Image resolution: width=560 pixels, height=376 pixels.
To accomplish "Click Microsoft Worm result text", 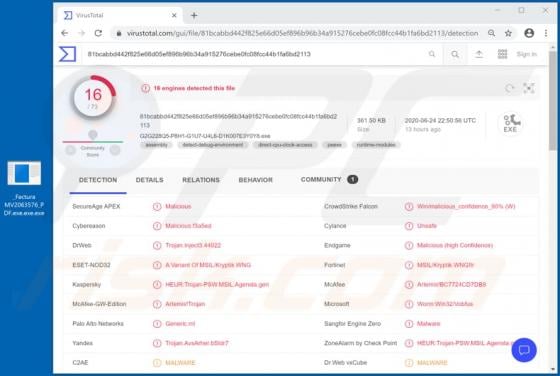I will [445, 304].
